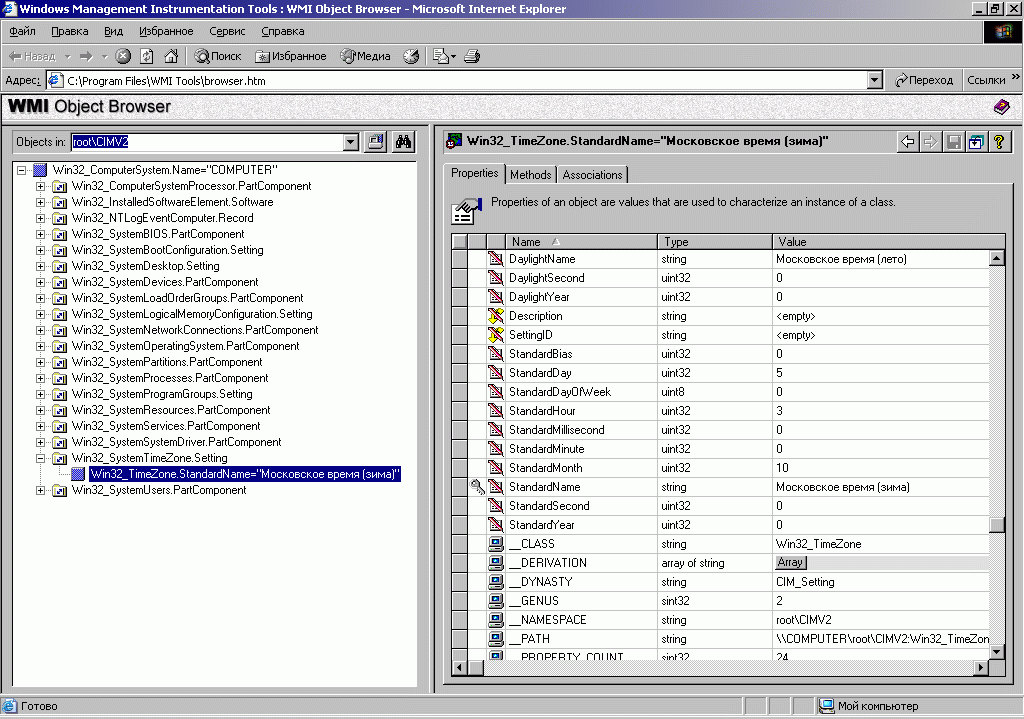Open the Вид menu
Image resolution: width=1024 pixels, height=719 pixels.
(x=114, y=31)
